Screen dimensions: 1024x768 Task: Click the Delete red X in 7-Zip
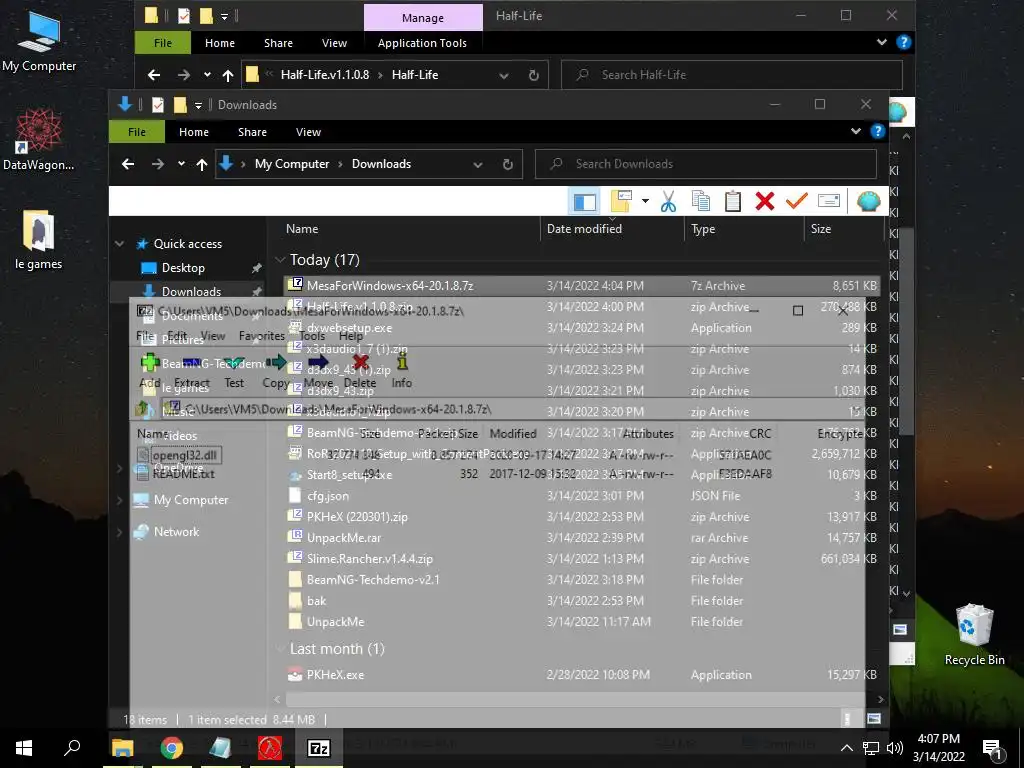[x=360, y=371]
